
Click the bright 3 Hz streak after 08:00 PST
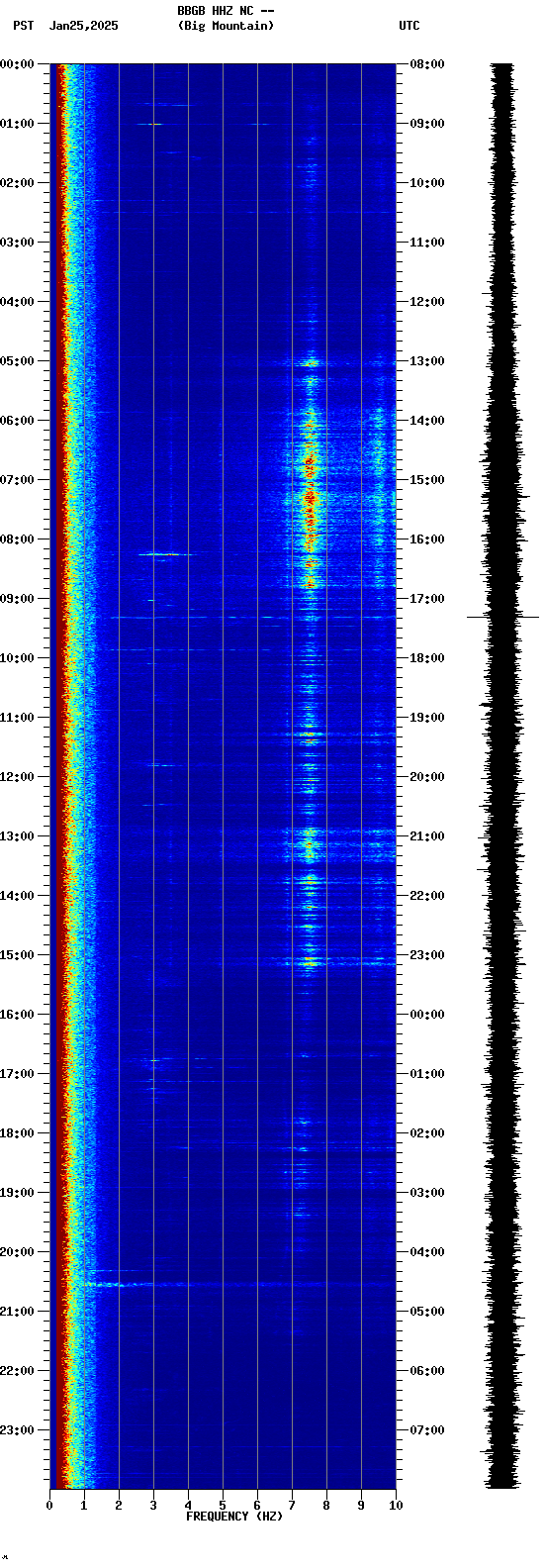[166, 554]
